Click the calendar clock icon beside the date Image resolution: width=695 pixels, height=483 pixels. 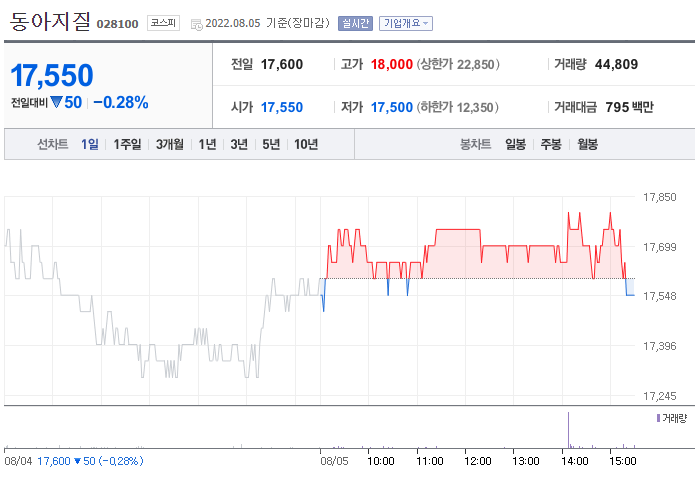[196, 24]
